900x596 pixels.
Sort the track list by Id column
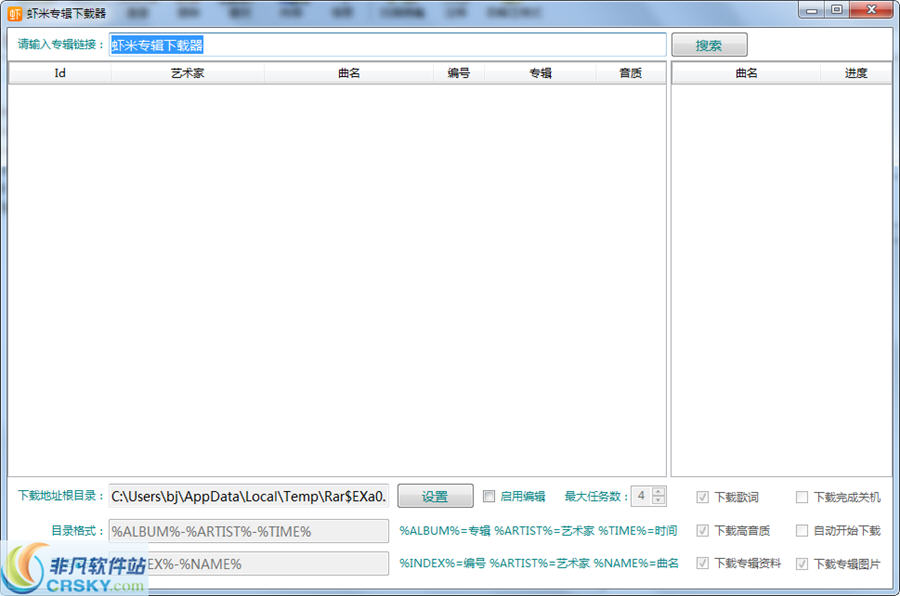60,73
